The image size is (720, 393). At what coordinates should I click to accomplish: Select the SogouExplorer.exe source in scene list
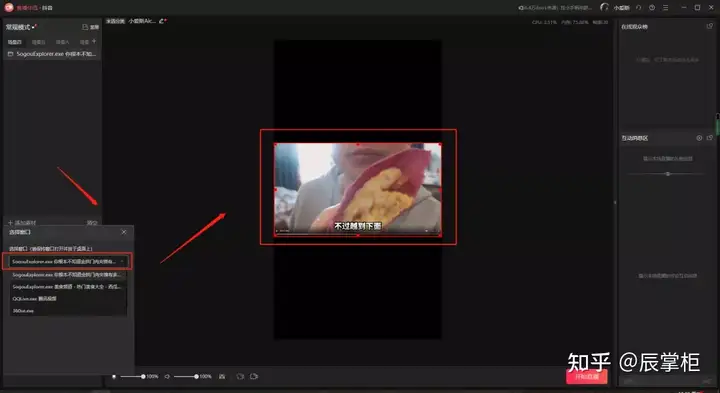point(52,54)
